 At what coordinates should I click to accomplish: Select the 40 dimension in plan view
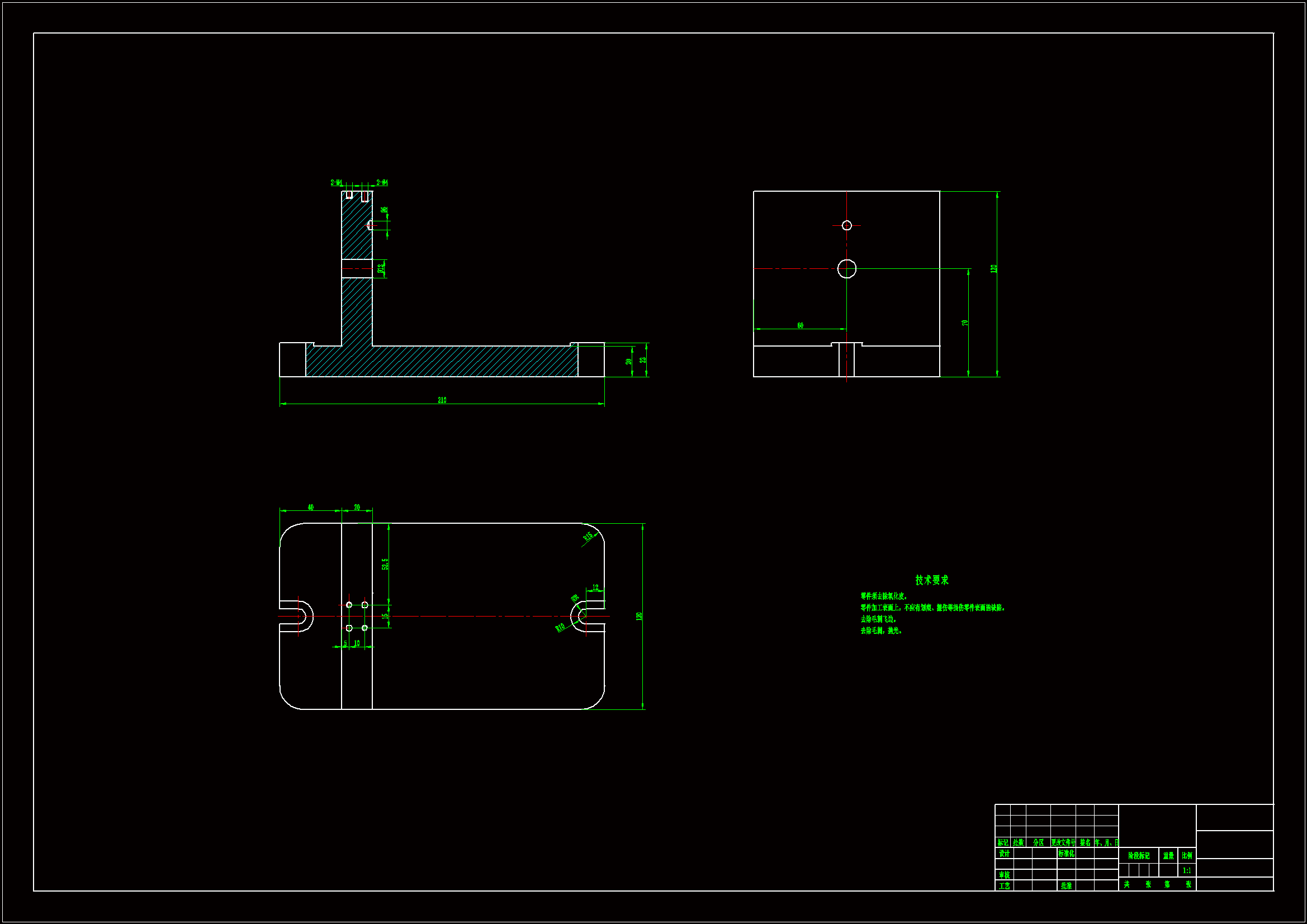[x=310, y=507]
